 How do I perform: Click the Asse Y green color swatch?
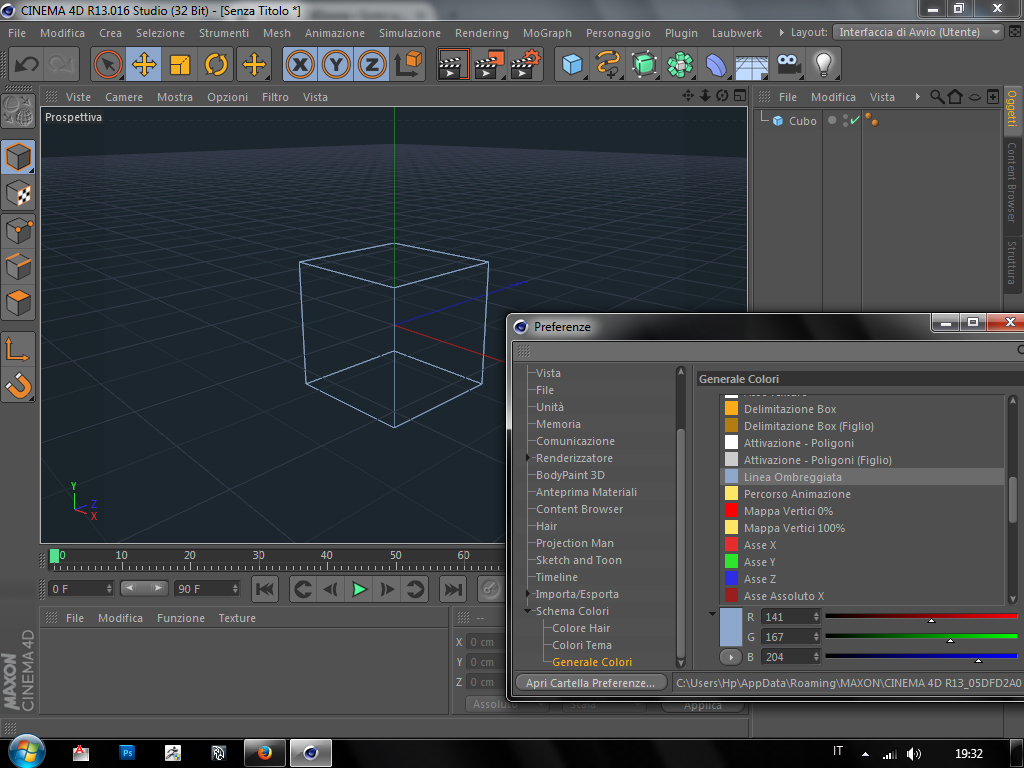[731, 562]
